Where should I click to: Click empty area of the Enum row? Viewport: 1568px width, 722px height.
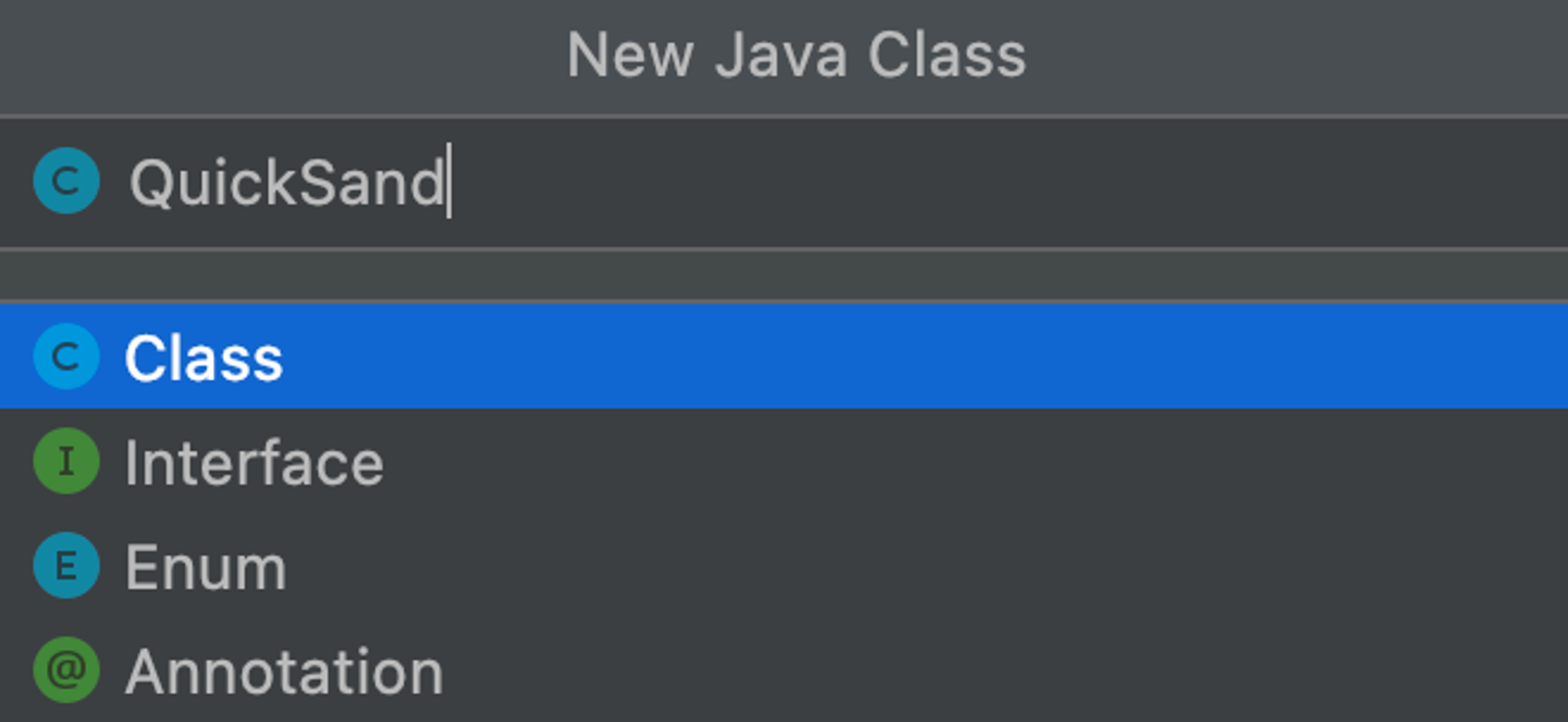pyautogui.click(x=925, y=565)
